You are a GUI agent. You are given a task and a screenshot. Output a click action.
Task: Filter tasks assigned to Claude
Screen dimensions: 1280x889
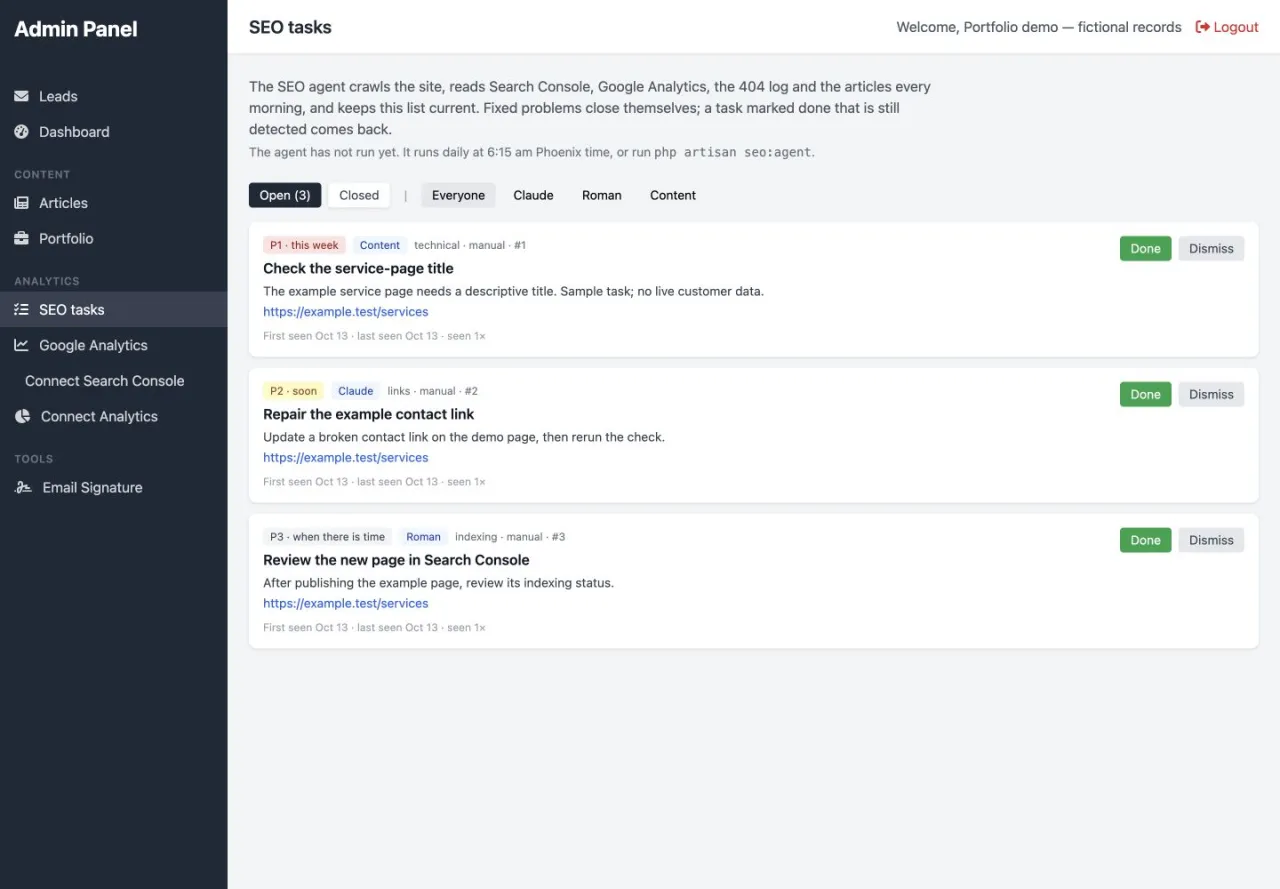(533, 195)
